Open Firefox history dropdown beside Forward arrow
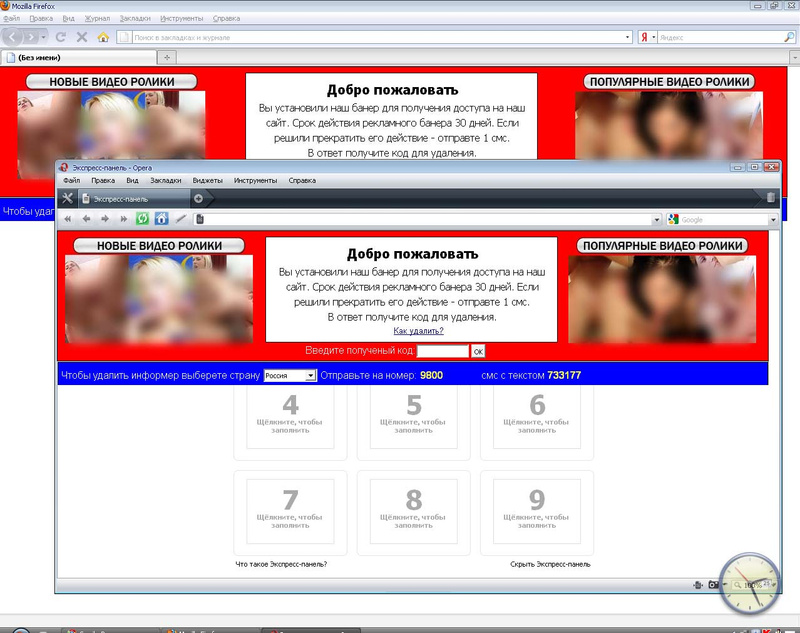 click(43, 37)
